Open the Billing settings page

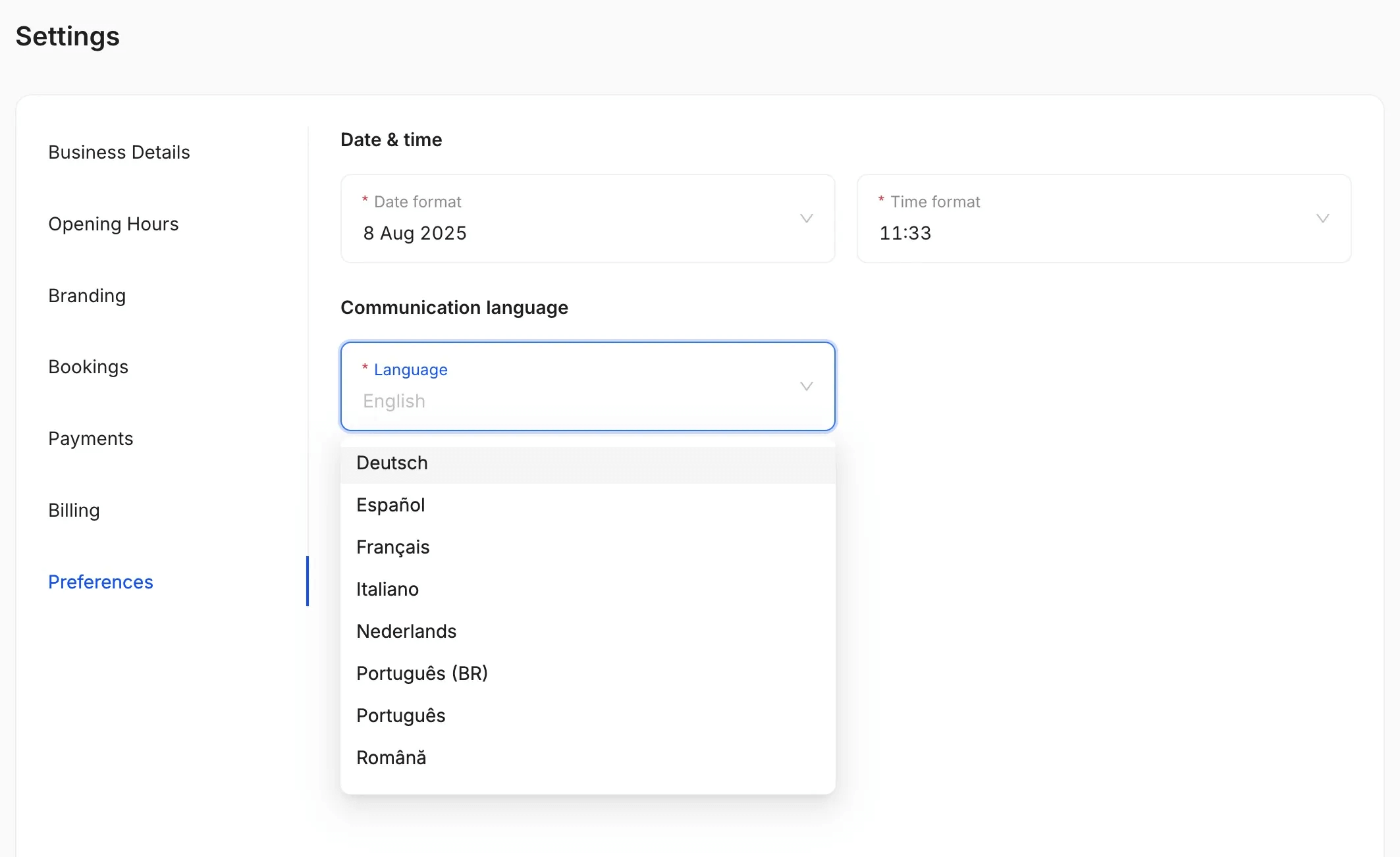click(x=73, y=510)
